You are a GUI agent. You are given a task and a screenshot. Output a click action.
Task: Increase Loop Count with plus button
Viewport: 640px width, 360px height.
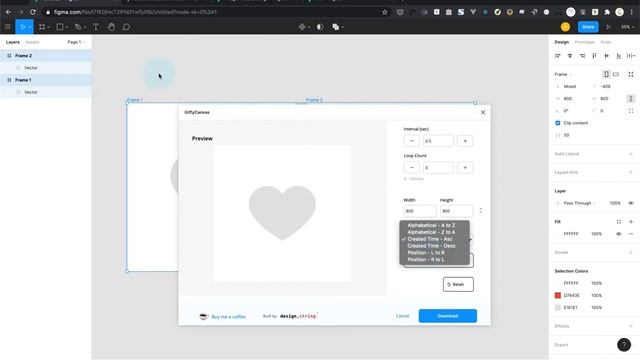pos(465,168)
